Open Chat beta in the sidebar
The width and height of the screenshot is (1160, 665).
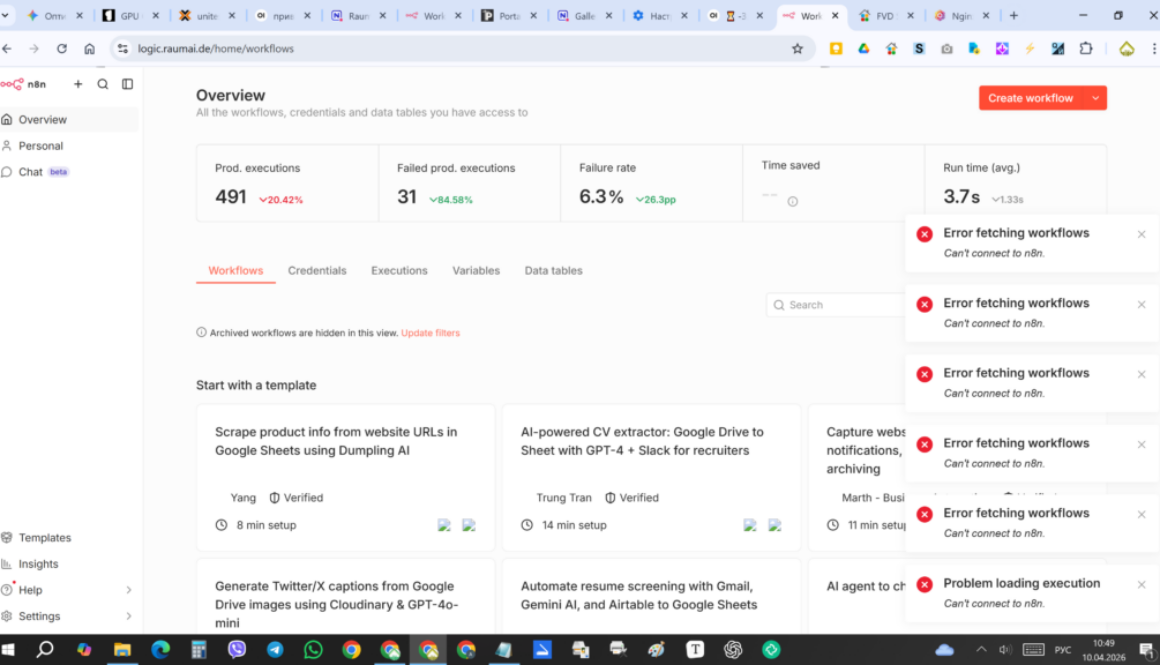pyautogui.click(x=69, y=172)
